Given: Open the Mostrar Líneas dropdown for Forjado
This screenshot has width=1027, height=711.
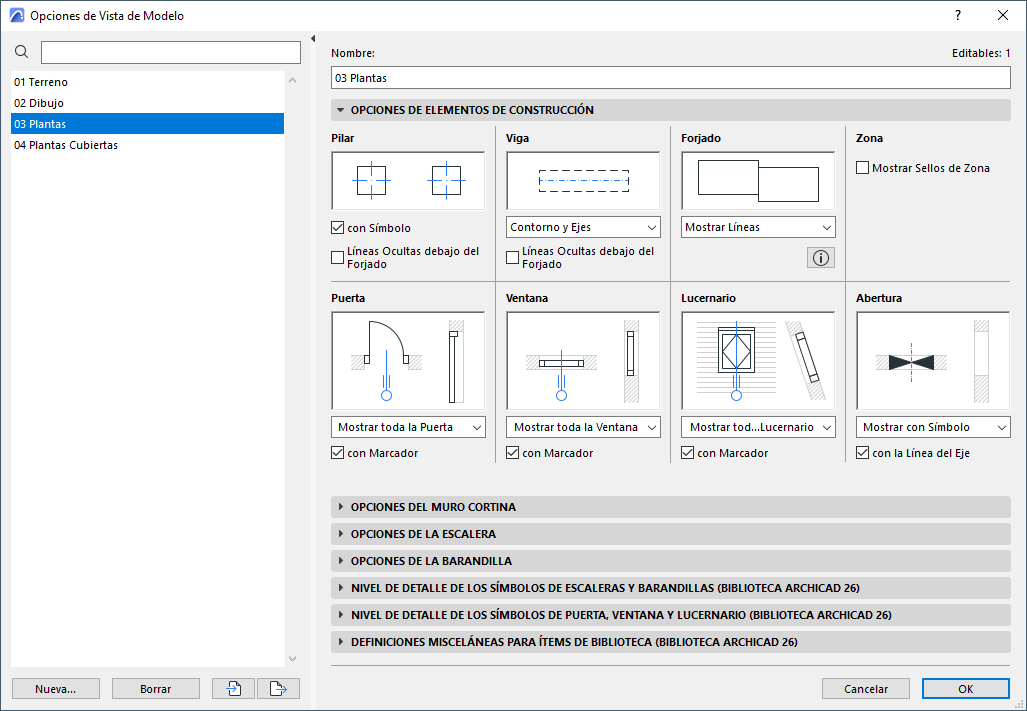Looking at the screenshot, I should click(757, 227).
